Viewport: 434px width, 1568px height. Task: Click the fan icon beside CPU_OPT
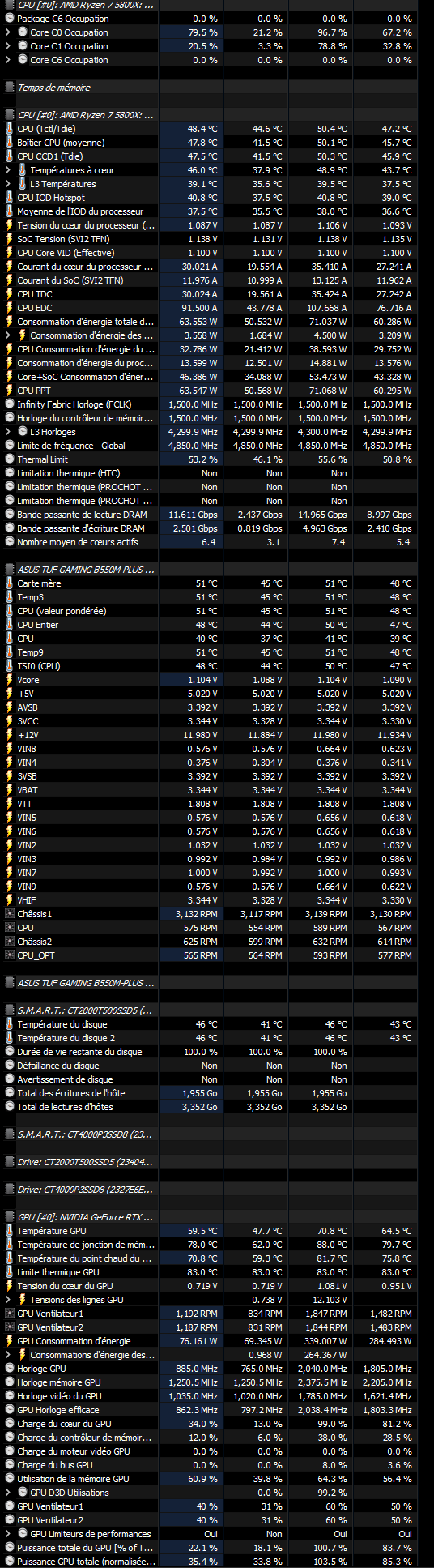[10, 955]
